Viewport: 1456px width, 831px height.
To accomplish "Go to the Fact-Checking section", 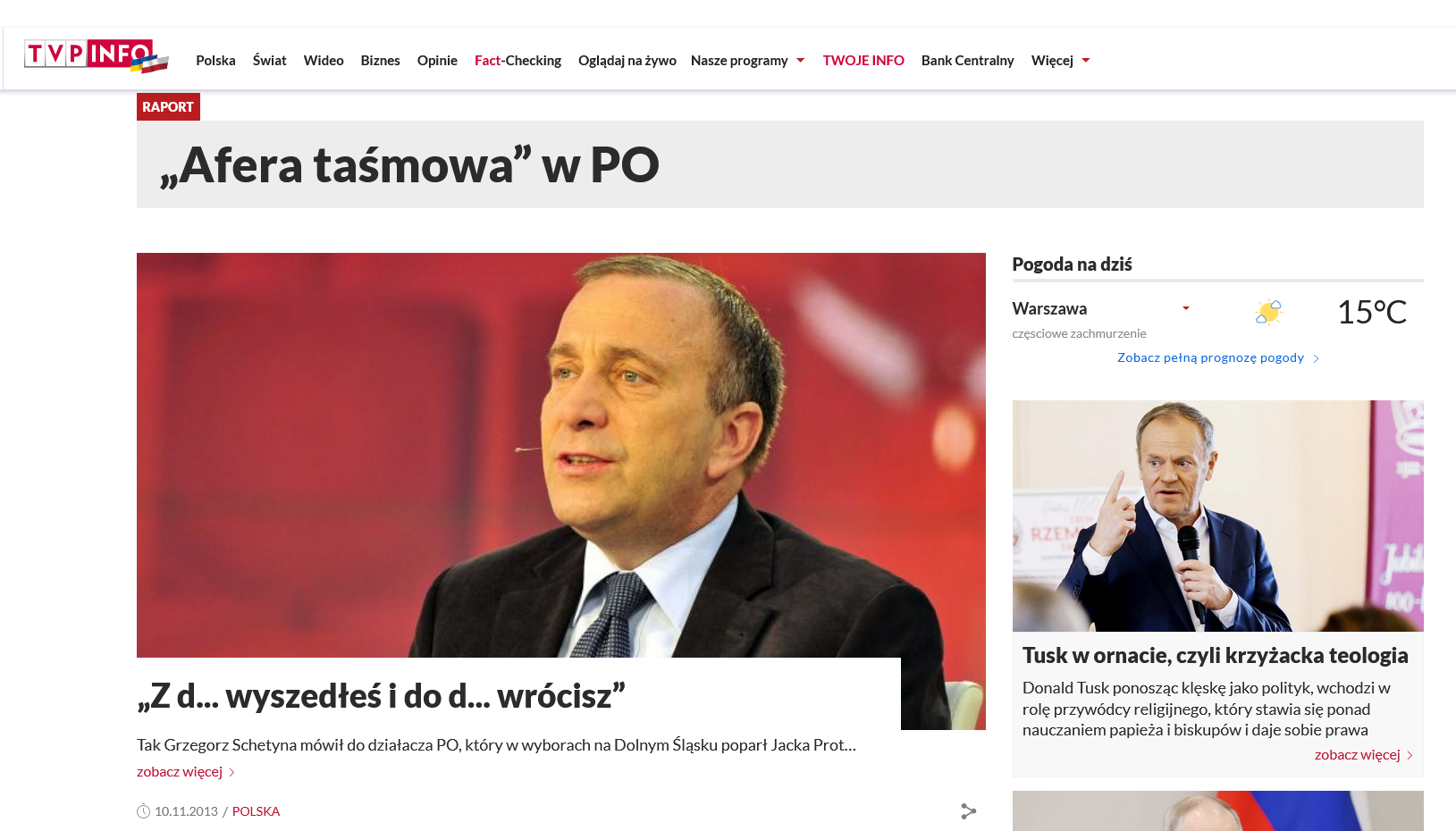I will point(518,61).
